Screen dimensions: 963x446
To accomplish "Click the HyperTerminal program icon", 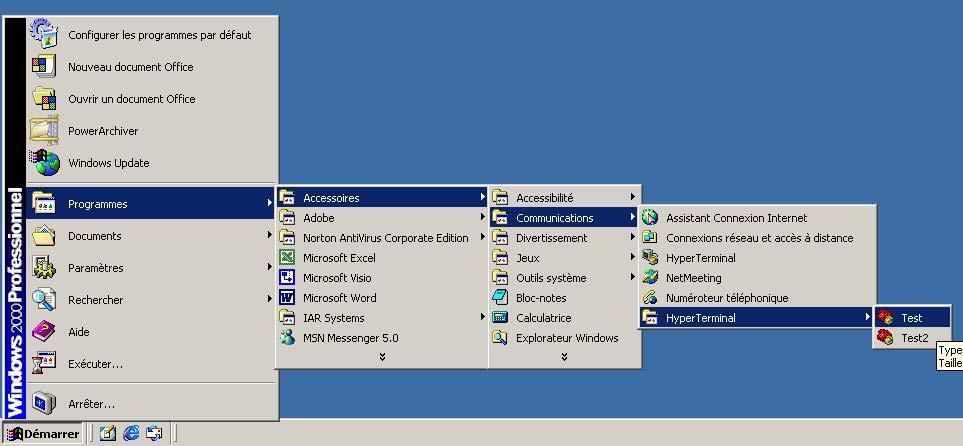I will pyautogui.click(x=650, y=257).
